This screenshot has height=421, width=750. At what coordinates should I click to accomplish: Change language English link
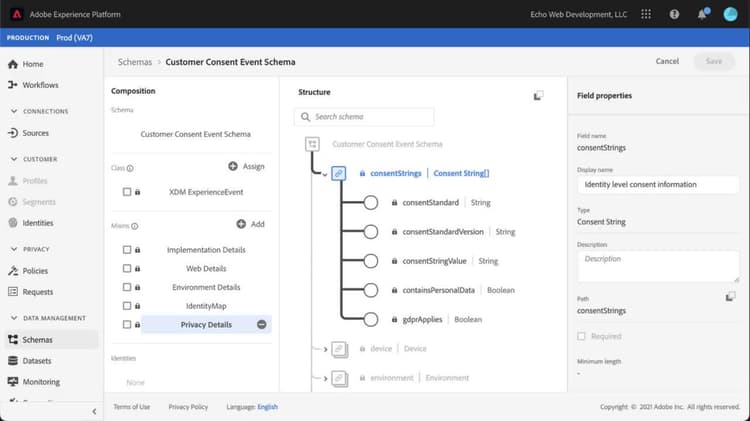click(x=267, y=407)
